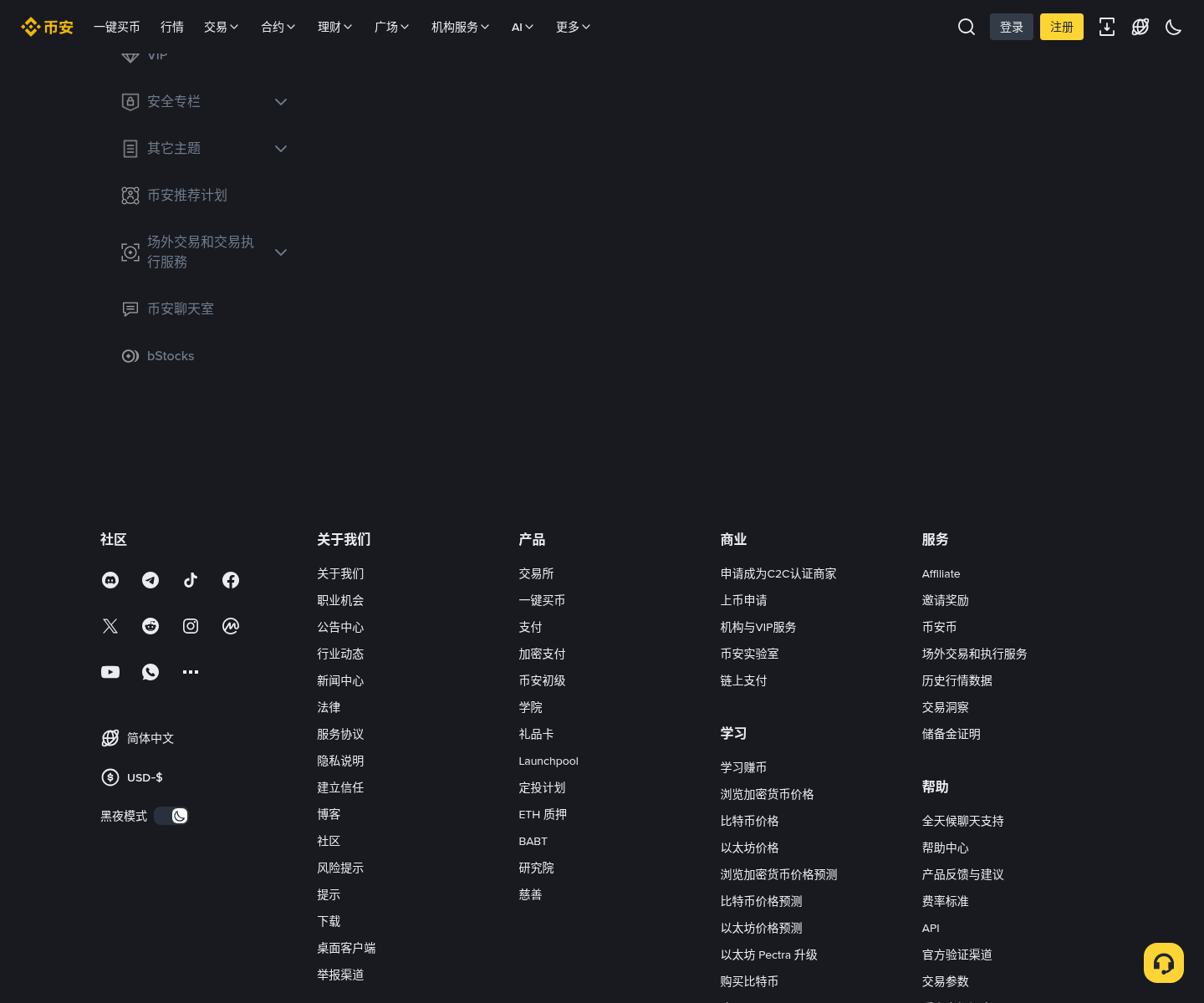Change the USD-$ currency setting

[132, 777]
